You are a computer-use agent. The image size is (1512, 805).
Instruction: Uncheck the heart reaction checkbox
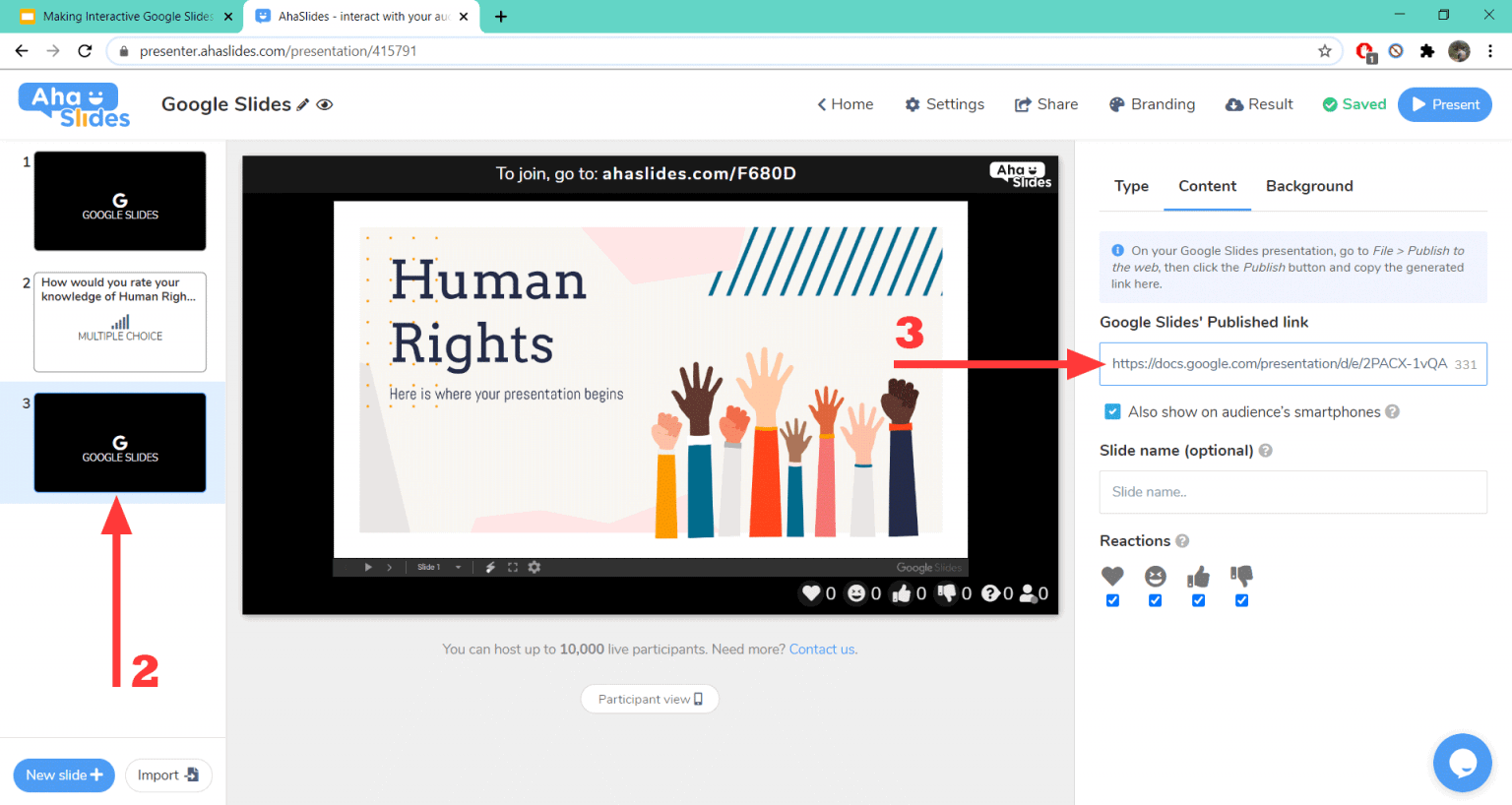pos(1112,599)
